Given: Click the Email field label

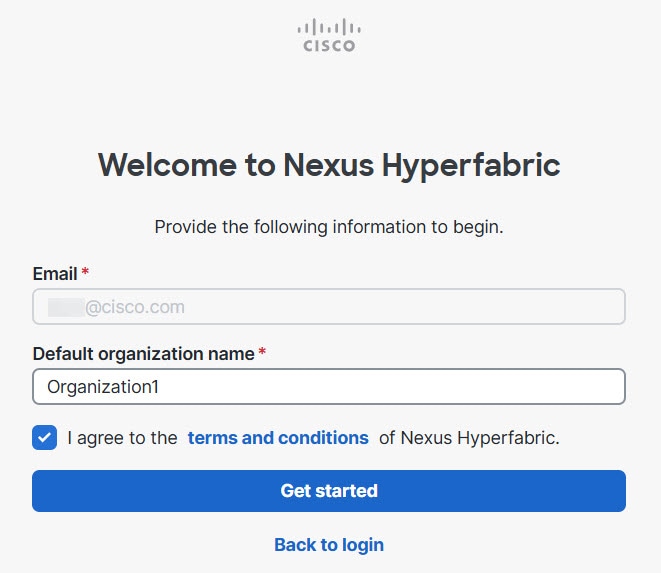Looking at the screenshot, I should click(55, 274).
